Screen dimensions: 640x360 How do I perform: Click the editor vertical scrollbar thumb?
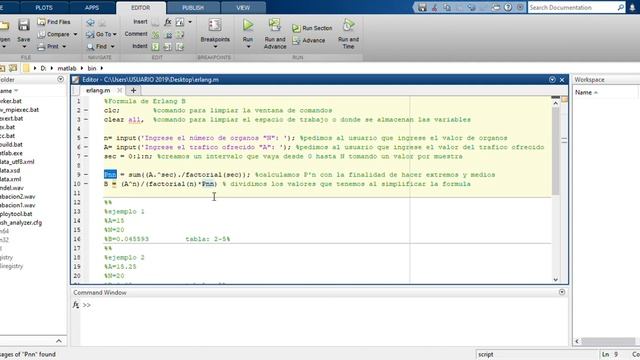[x=556, y=151]
